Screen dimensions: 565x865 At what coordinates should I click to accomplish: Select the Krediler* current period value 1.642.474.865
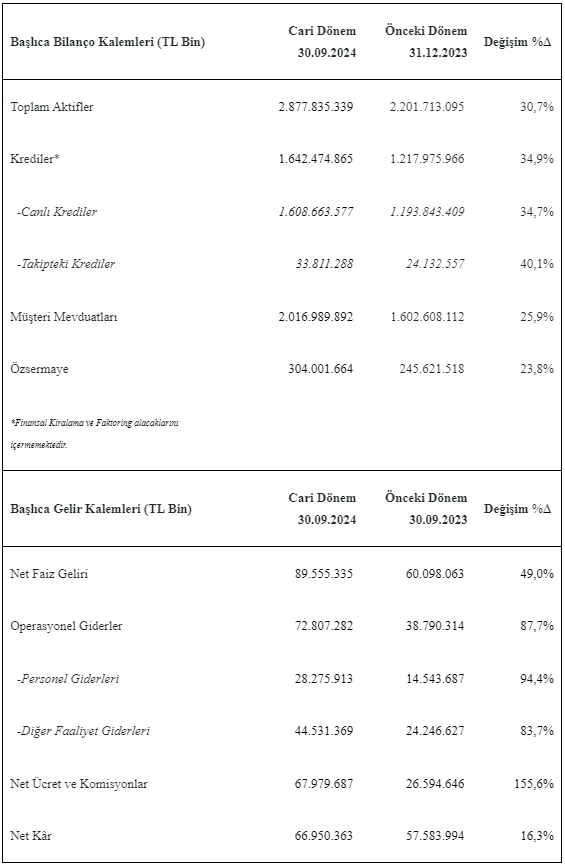316,159
